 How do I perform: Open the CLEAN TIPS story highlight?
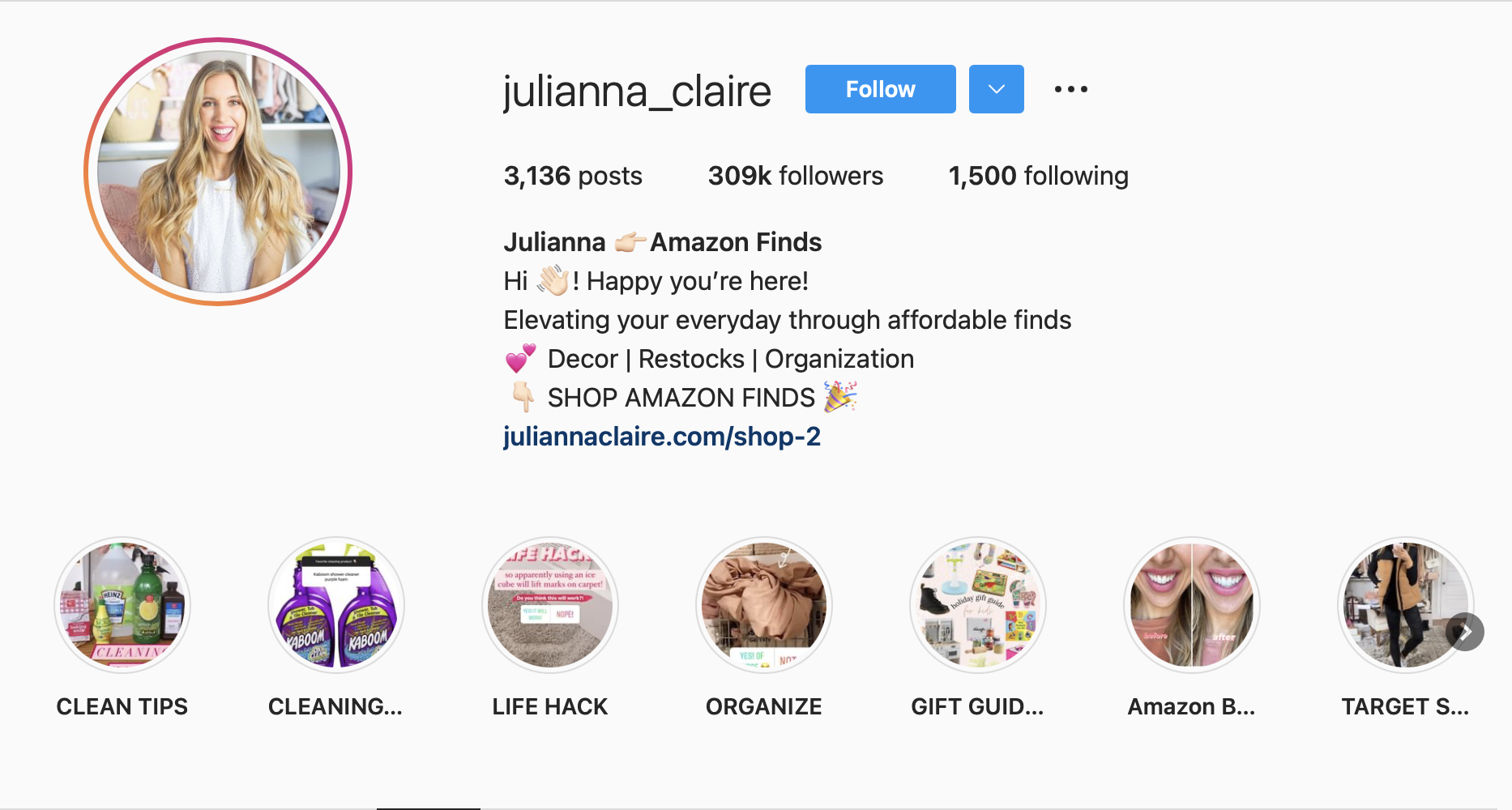click(x=122, y=605)
